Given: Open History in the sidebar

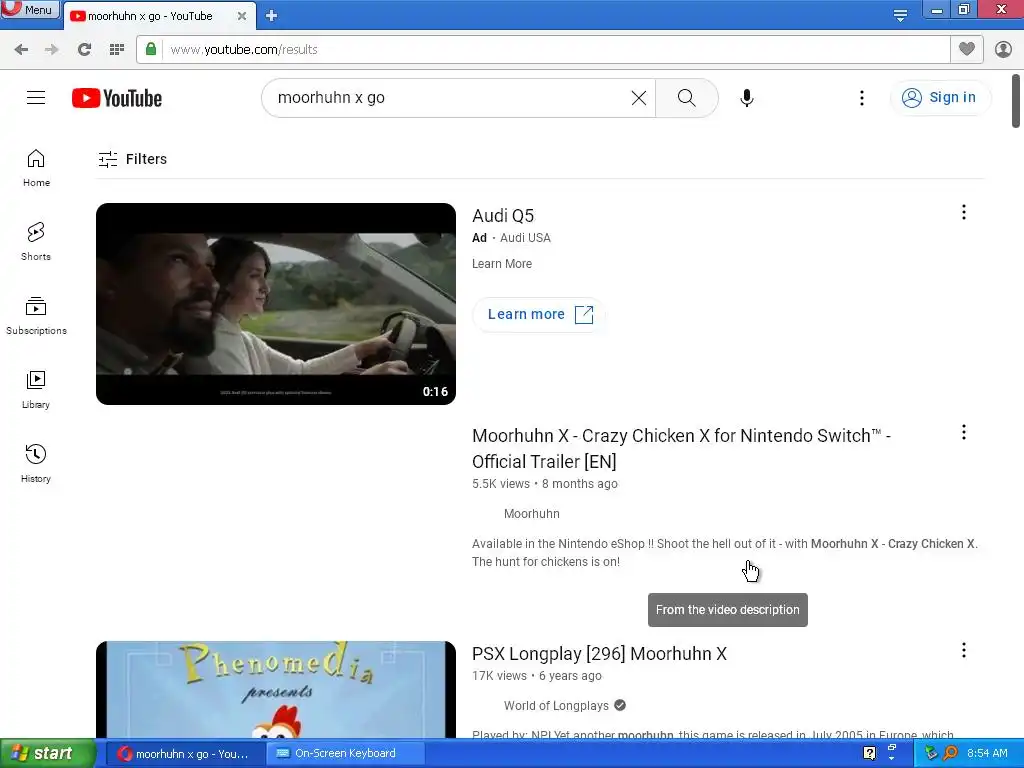Looking at the screenshot, I should click(x=36, y=464).
